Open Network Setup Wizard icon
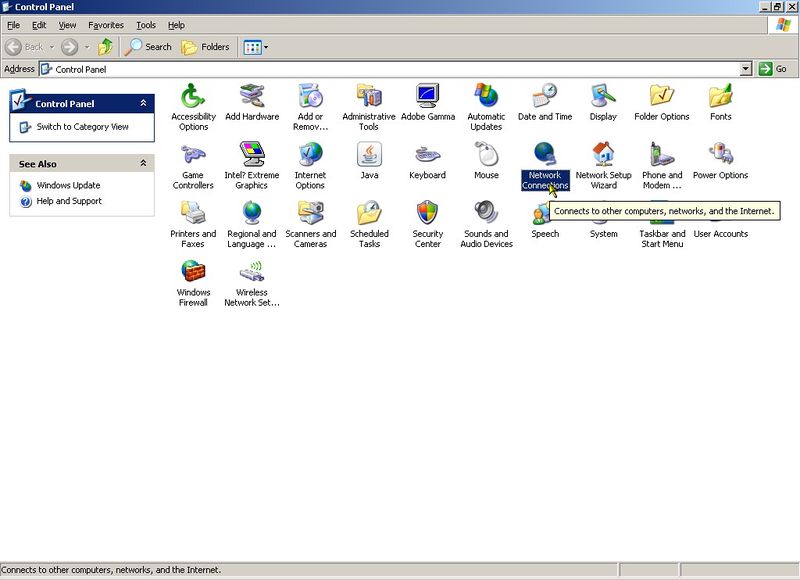 pos(604,155)
